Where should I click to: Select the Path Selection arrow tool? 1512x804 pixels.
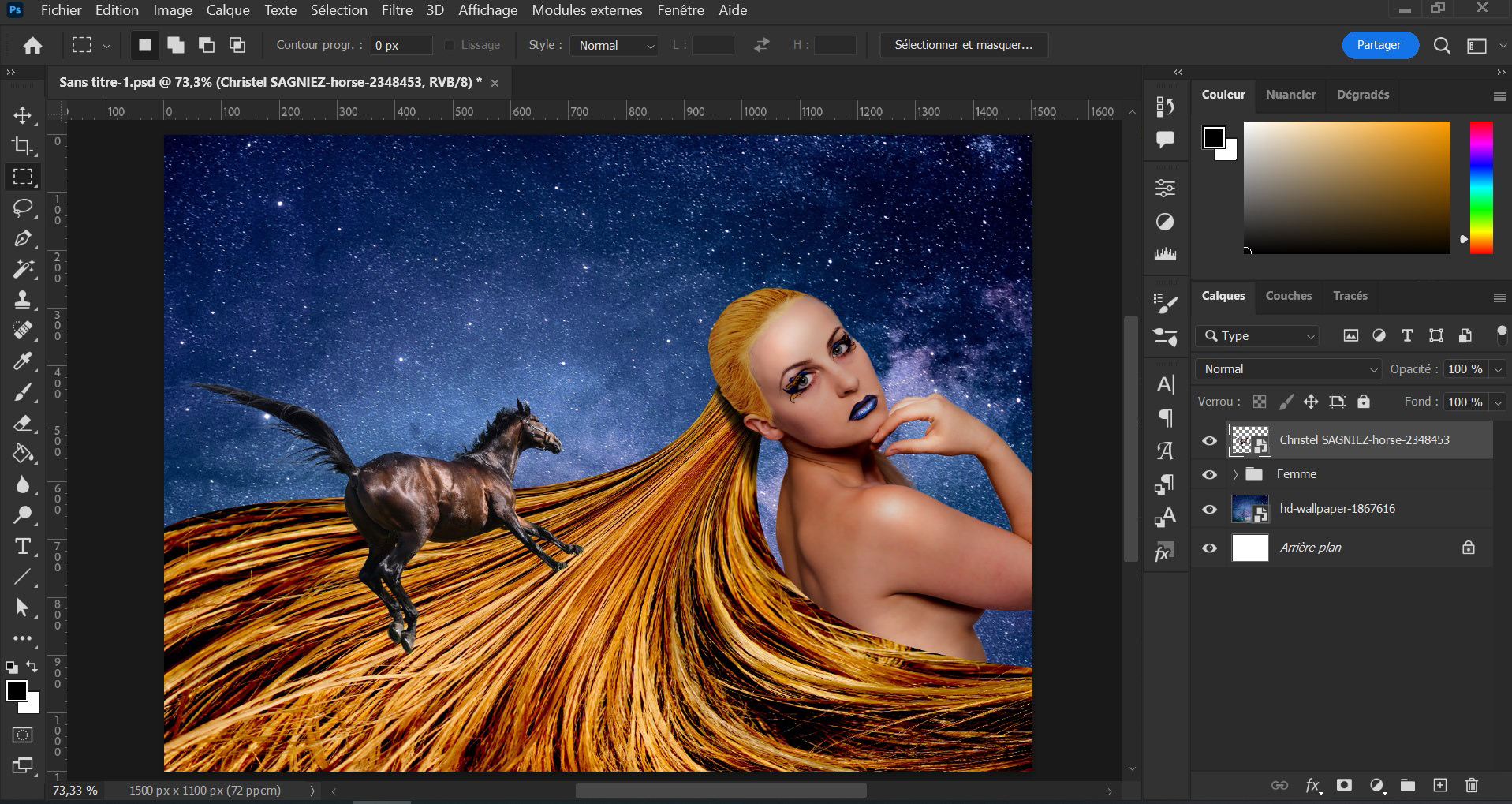[x=23, y=608]
